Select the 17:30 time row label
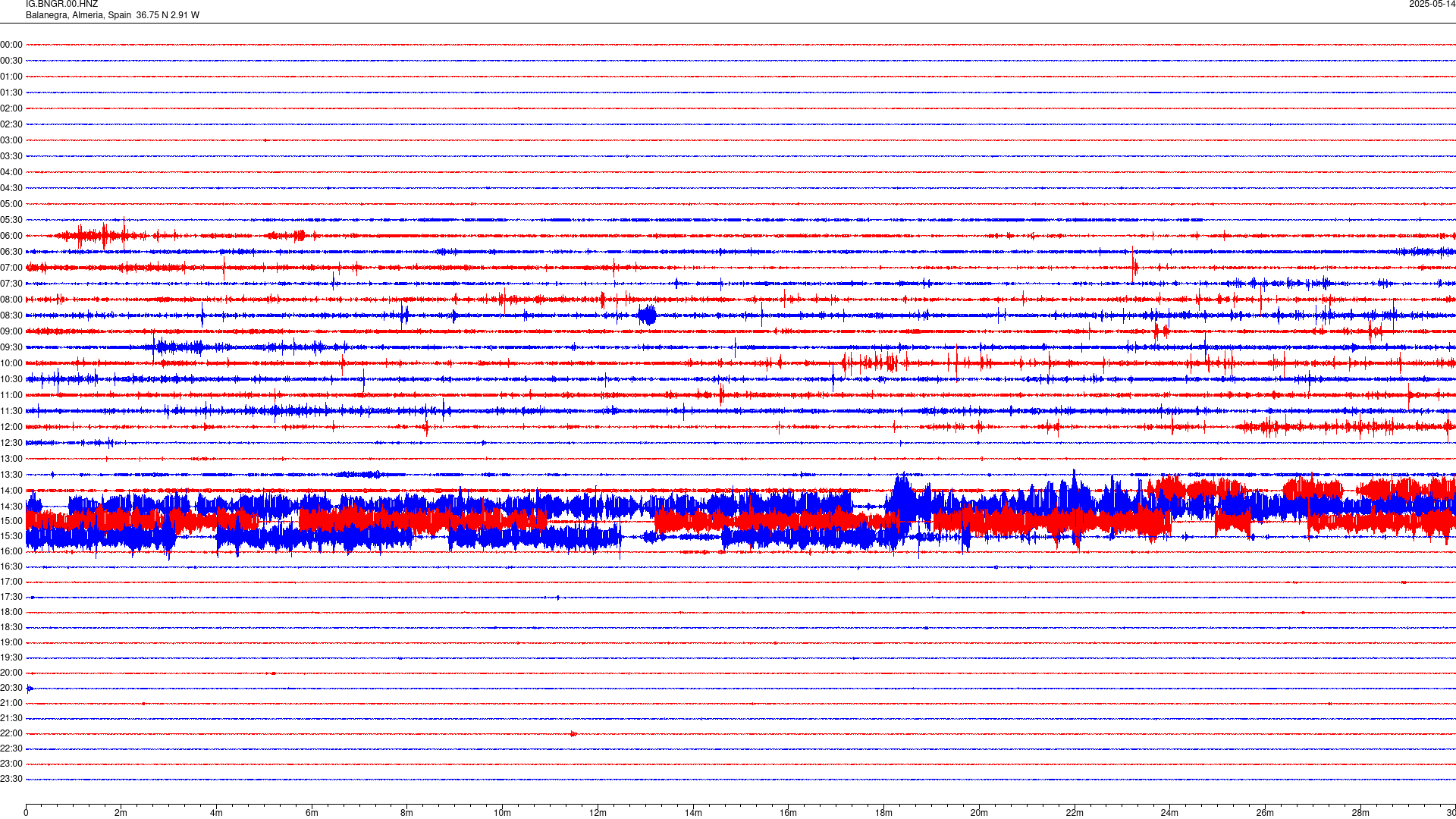This screenshot has height=819, width=1456. coord(11,597)
